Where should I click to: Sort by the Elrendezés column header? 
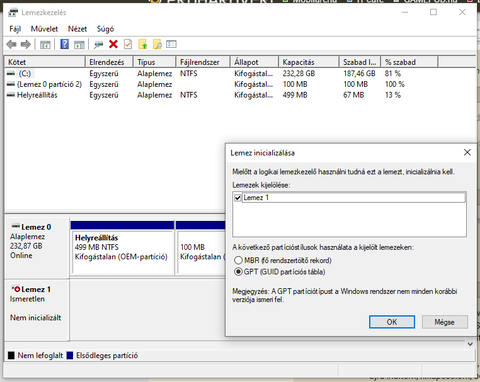[109, 62]
